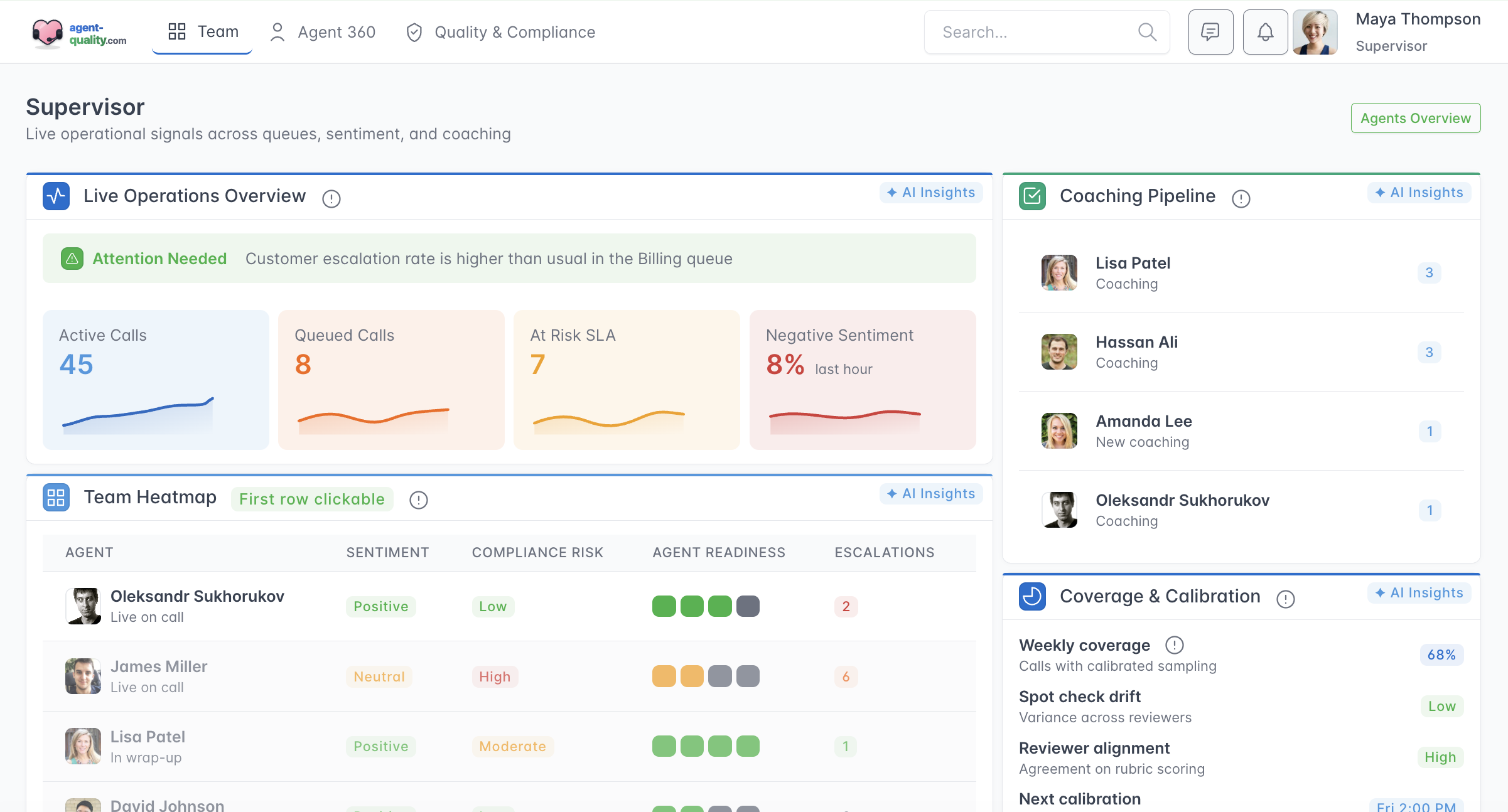The height and width of the screenshot is (812, 1508).
Task: Click the chat messages icon in header
Action: pyautogui.click(x=1210, y=32)
